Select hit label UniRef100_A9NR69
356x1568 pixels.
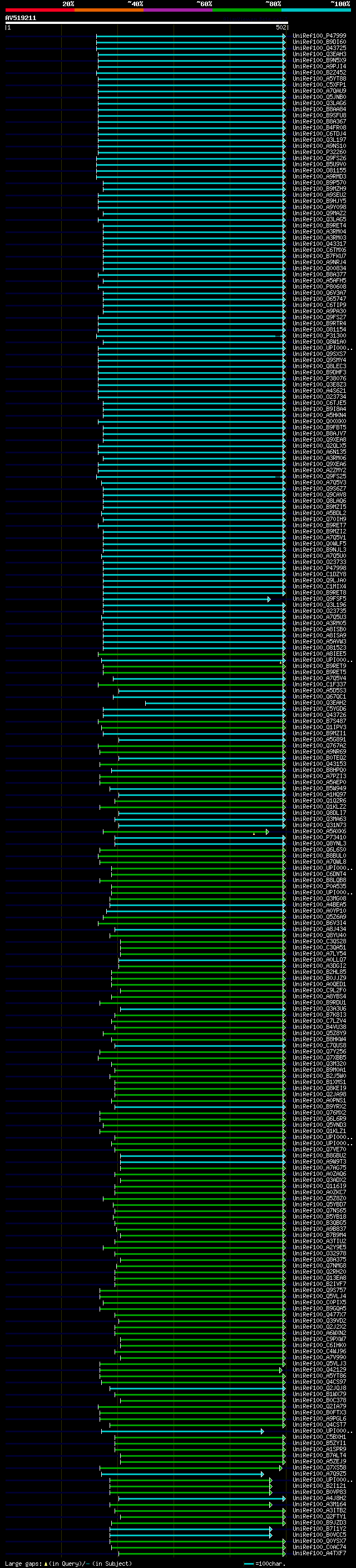coord(319,752)
